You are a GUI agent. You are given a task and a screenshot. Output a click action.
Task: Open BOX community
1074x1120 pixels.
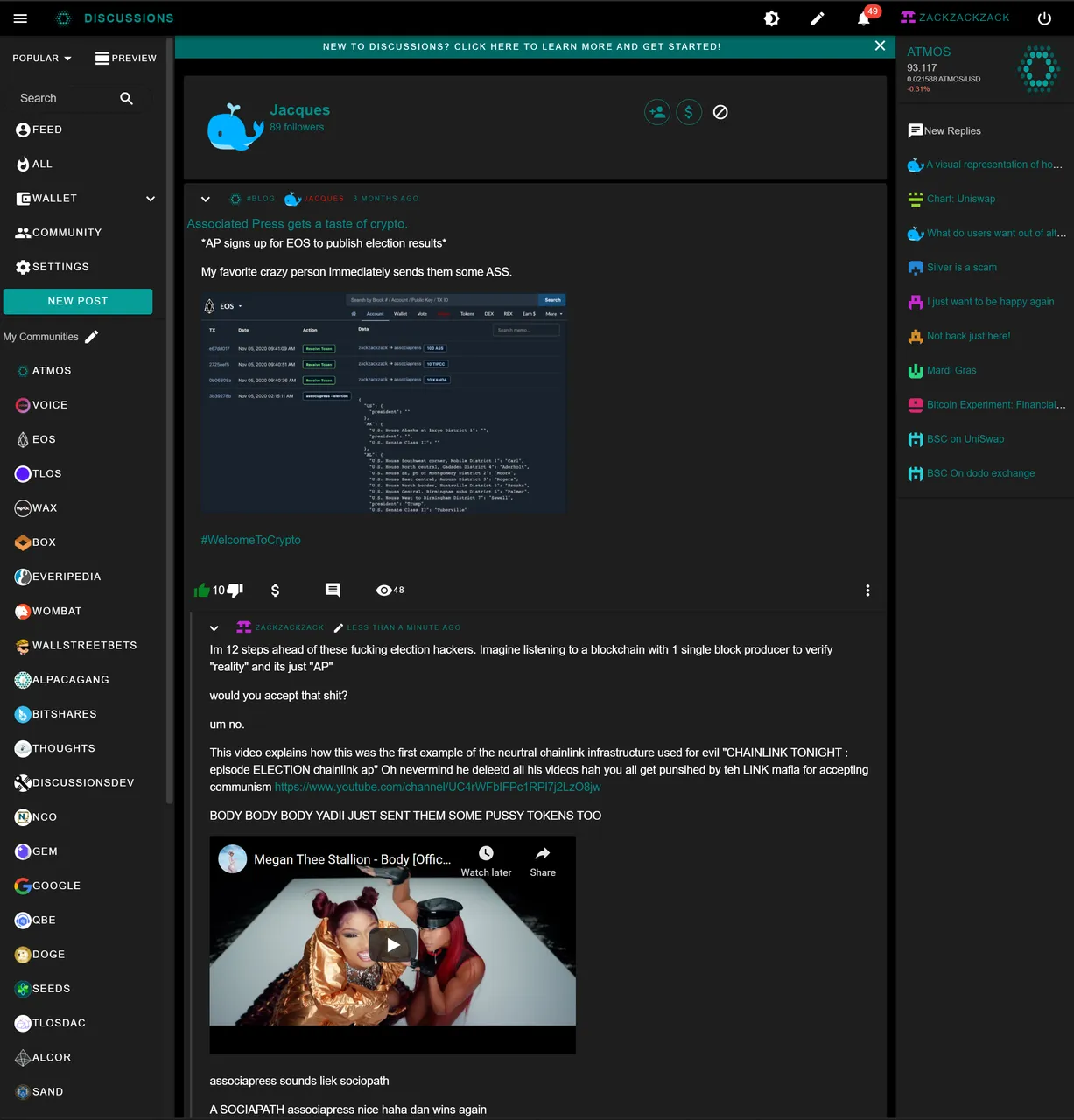(36, 542)
